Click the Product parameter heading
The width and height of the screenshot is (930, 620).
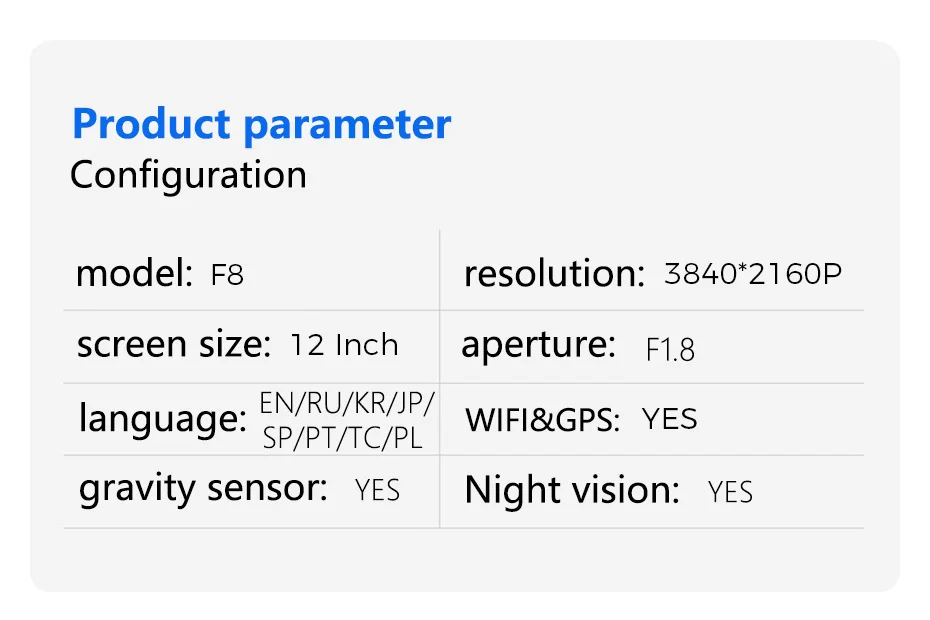click(261, 126)
